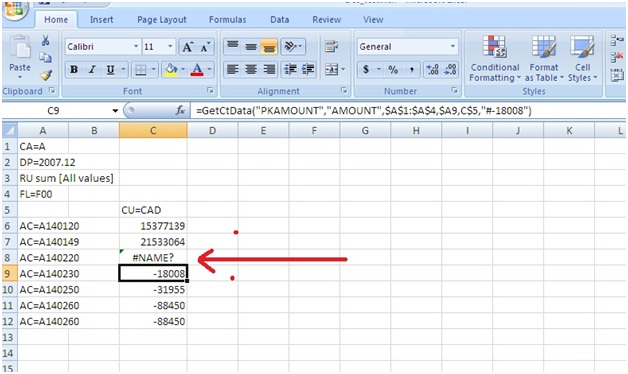Viewport: 628px width, 374px height.
Task: Click the red Font Color swatch
Action: pos(197,70)
